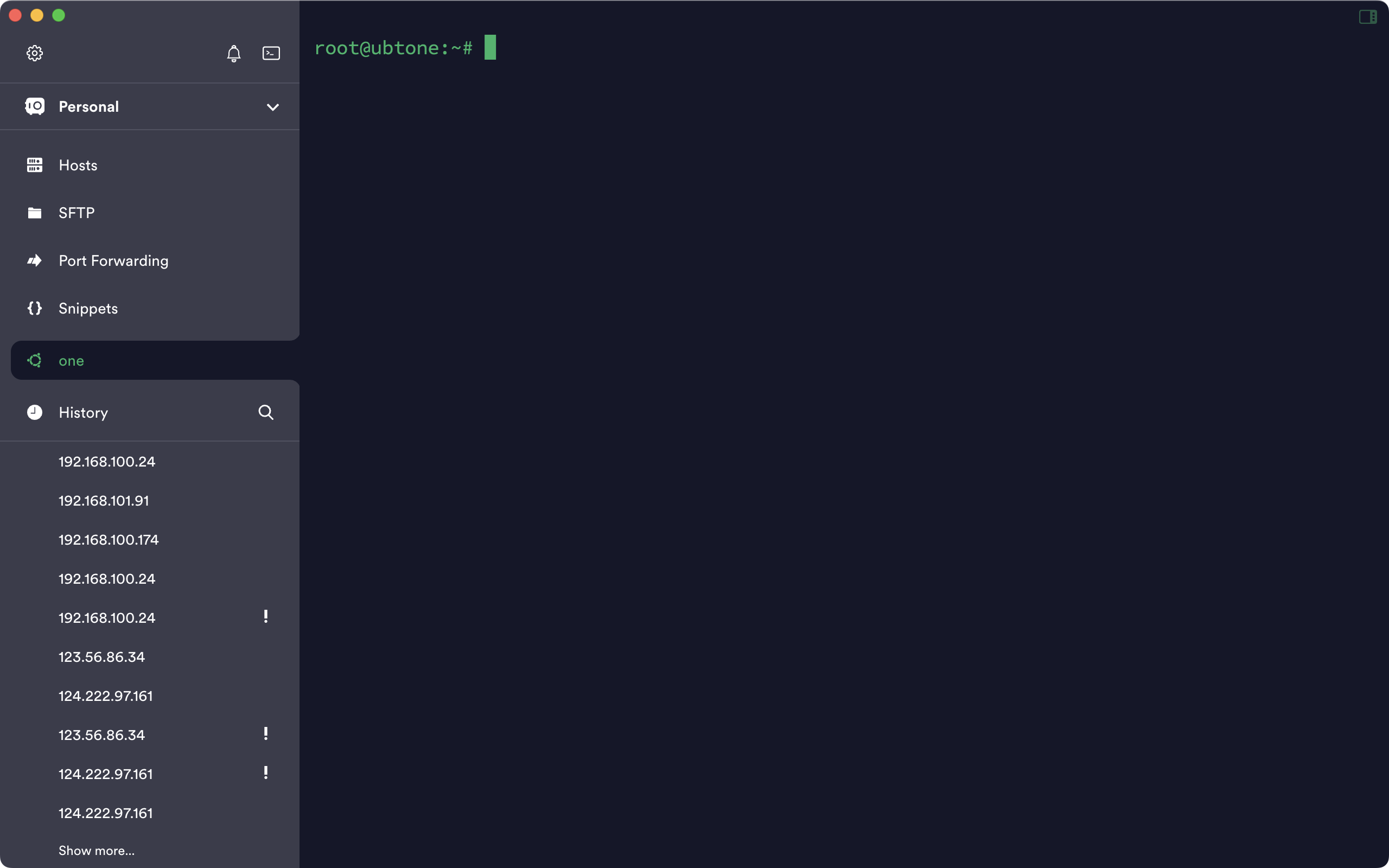Open local terminal via the terminal icon
The width and height of the screenshot is (1389, 868).
pyautogui.click(x=271, y=53)
